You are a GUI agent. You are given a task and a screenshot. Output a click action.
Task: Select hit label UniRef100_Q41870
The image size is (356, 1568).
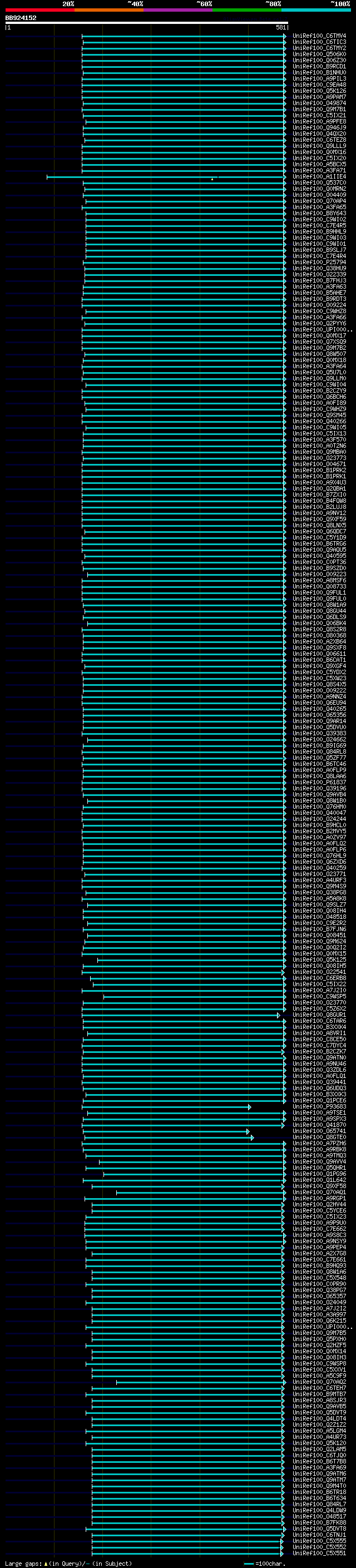pyautogui.click(x=319, y=1125)
